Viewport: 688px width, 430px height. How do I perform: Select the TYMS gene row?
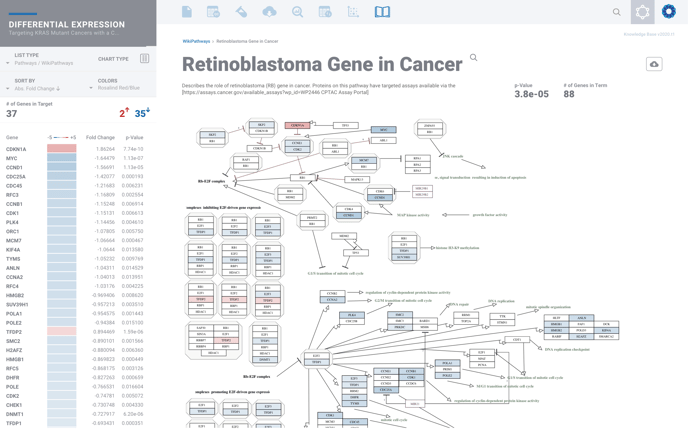point(75,259)
